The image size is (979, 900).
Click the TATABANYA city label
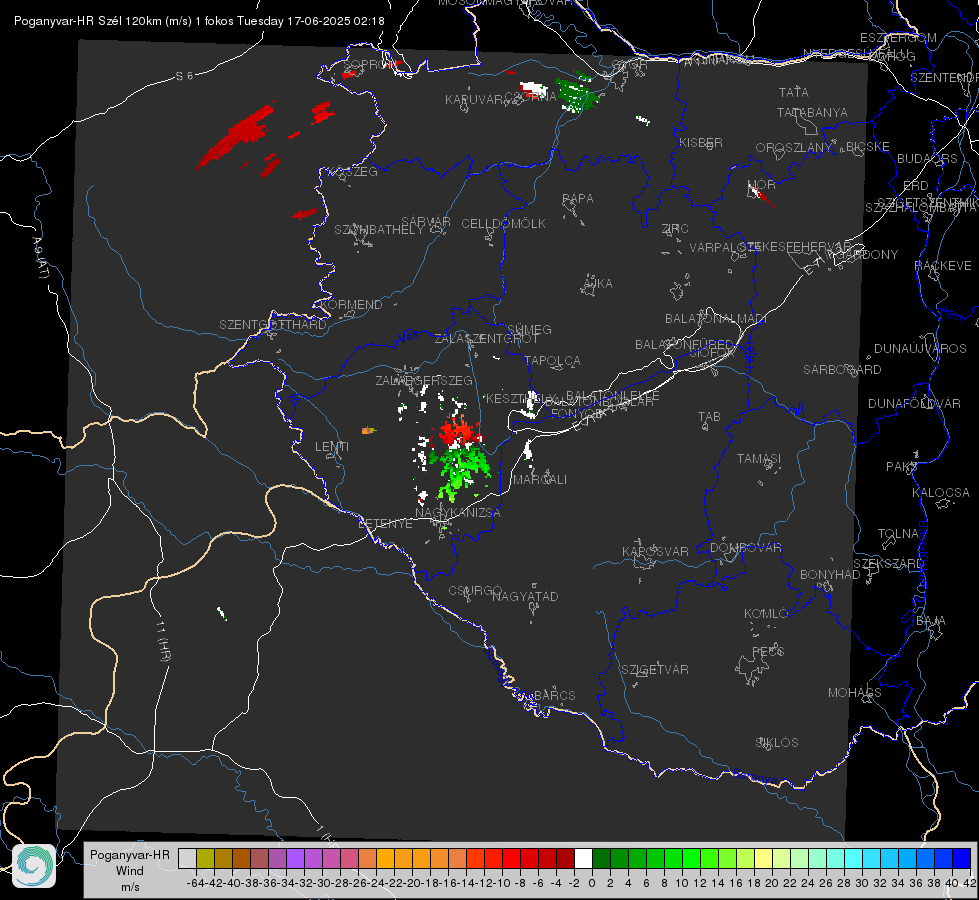pyautogui.click(x=812, y=112)
